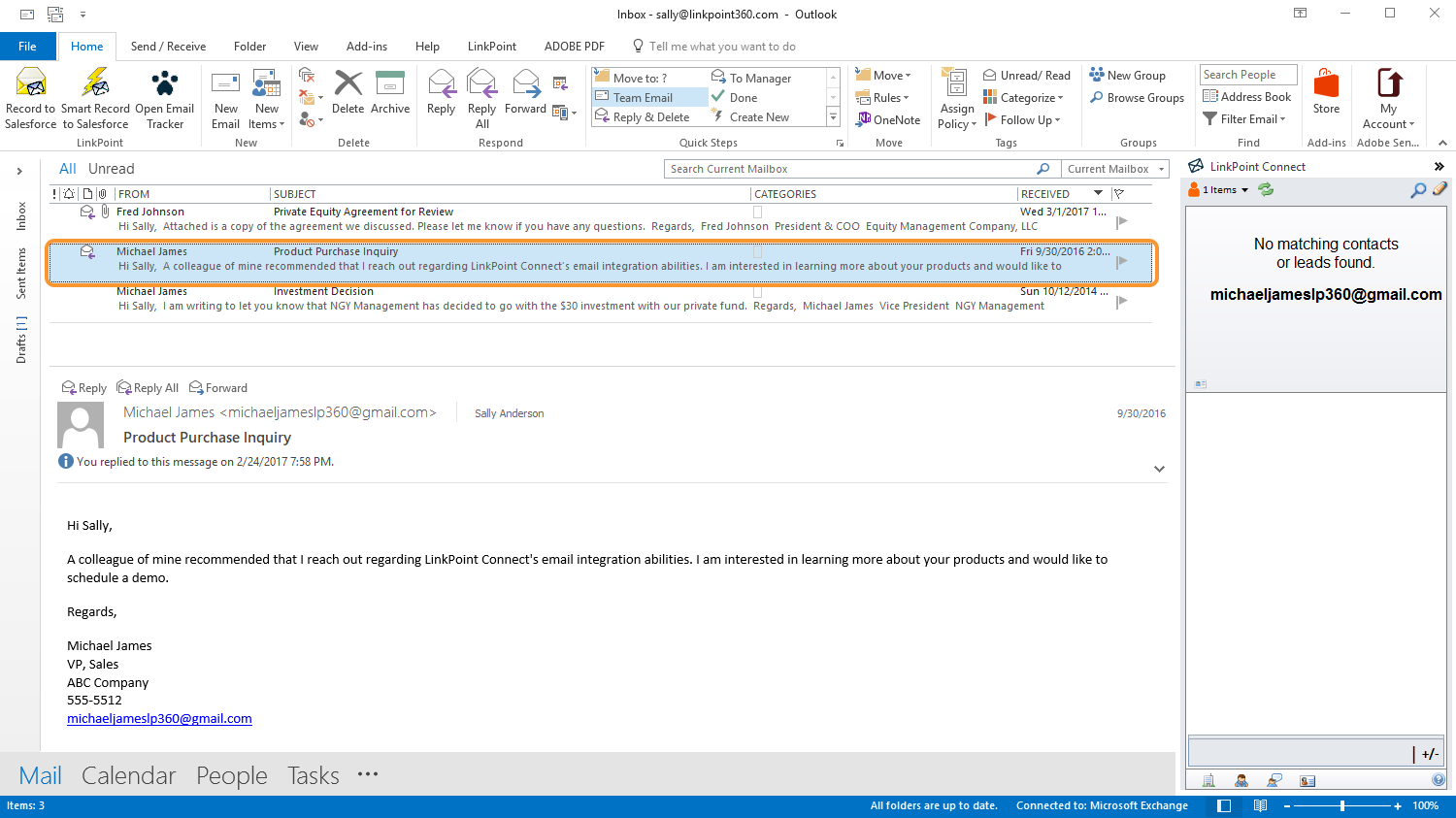Expand the message header details chevron

[1159, 469]
